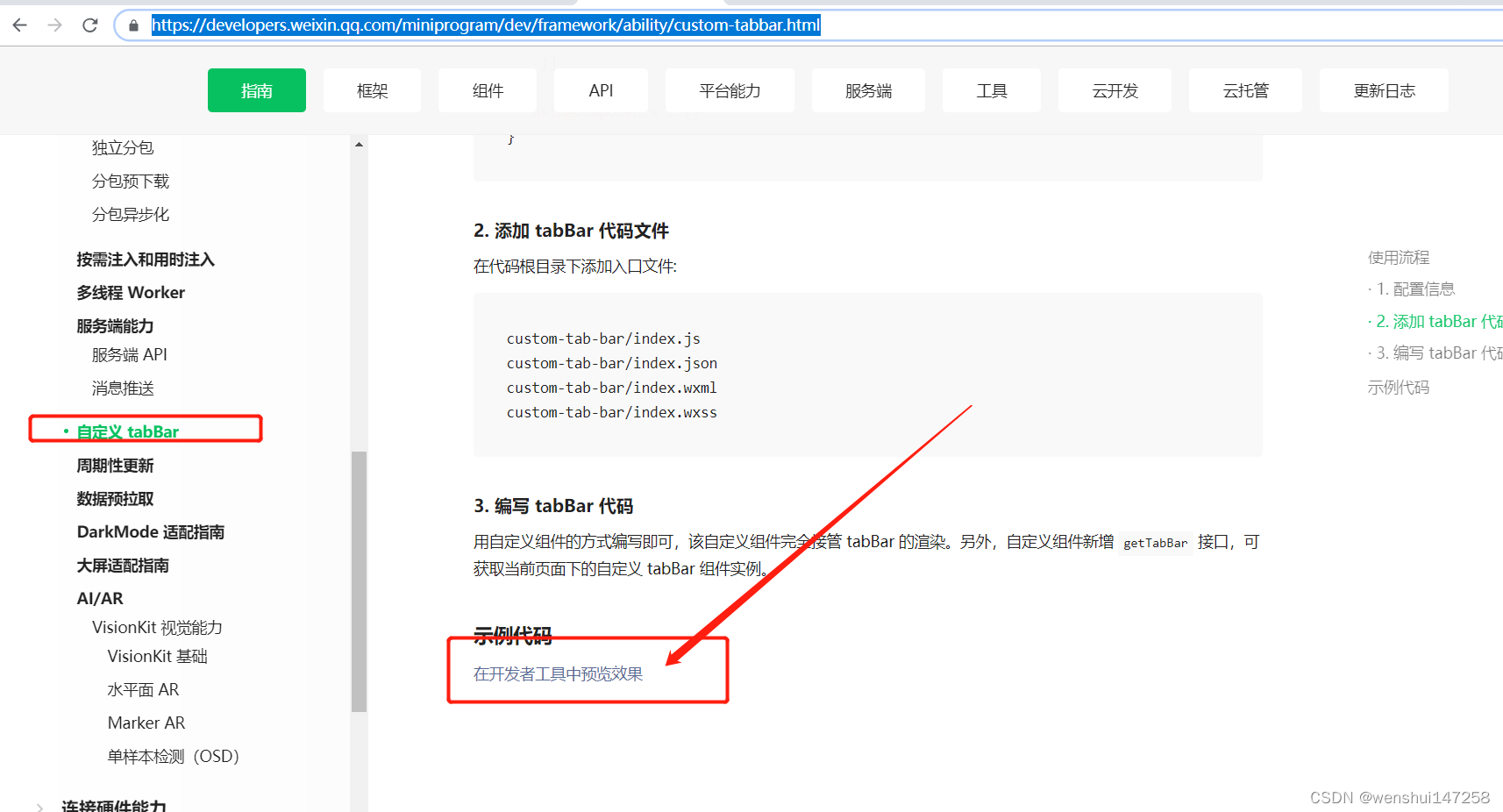
Task: Click the browser forward arrow
Action: point(54,25)
